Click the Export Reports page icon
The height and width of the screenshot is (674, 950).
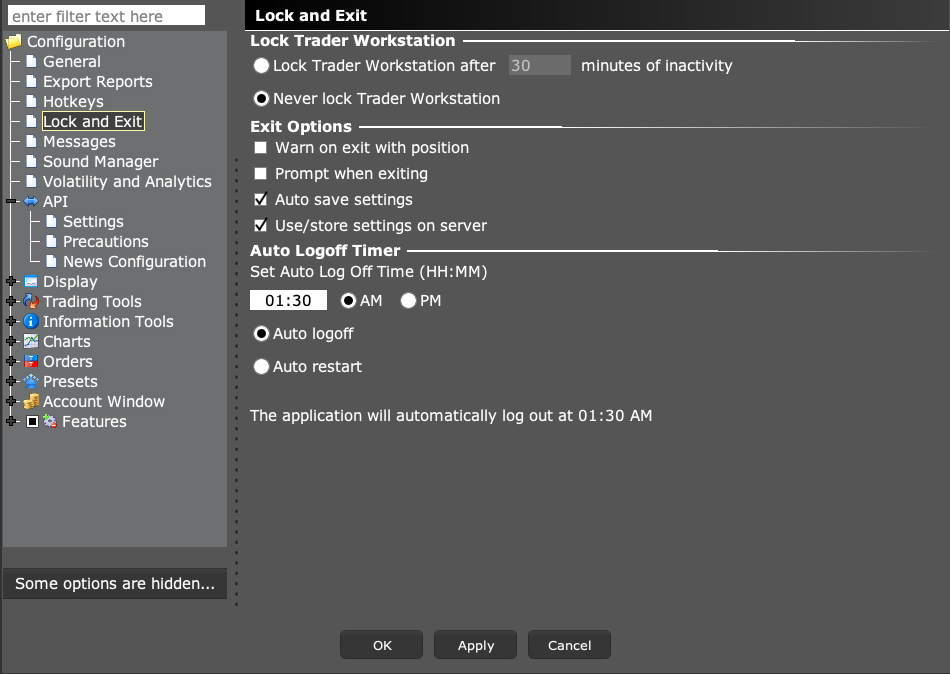tap(32, 81)
